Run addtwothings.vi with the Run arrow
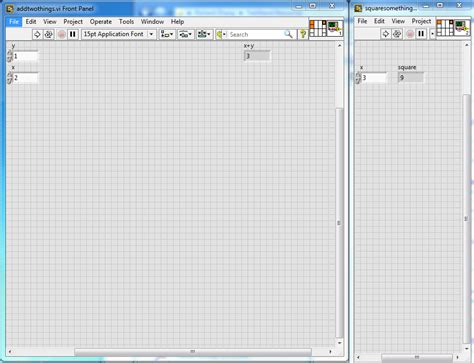Screen dimensions: 474x363 37,34
